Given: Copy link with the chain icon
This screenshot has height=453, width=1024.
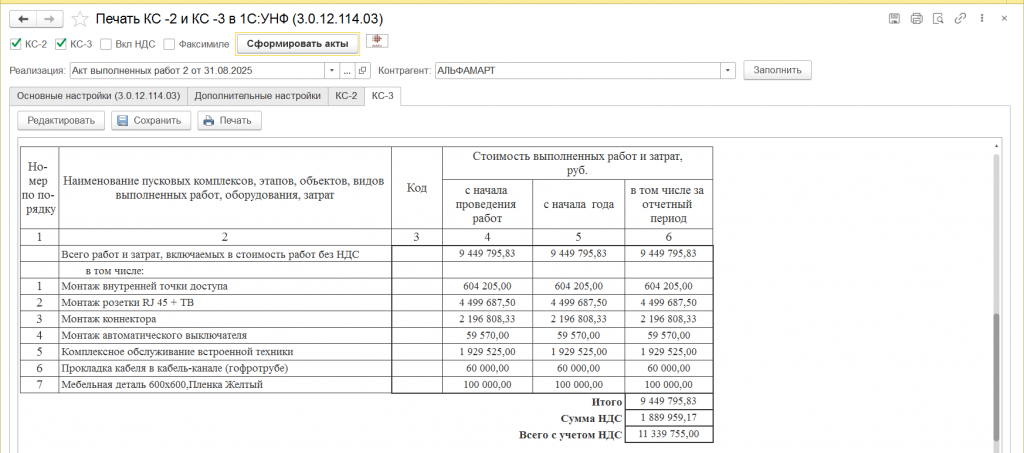Looking at the screenshot, I should (x=960, y=19).
